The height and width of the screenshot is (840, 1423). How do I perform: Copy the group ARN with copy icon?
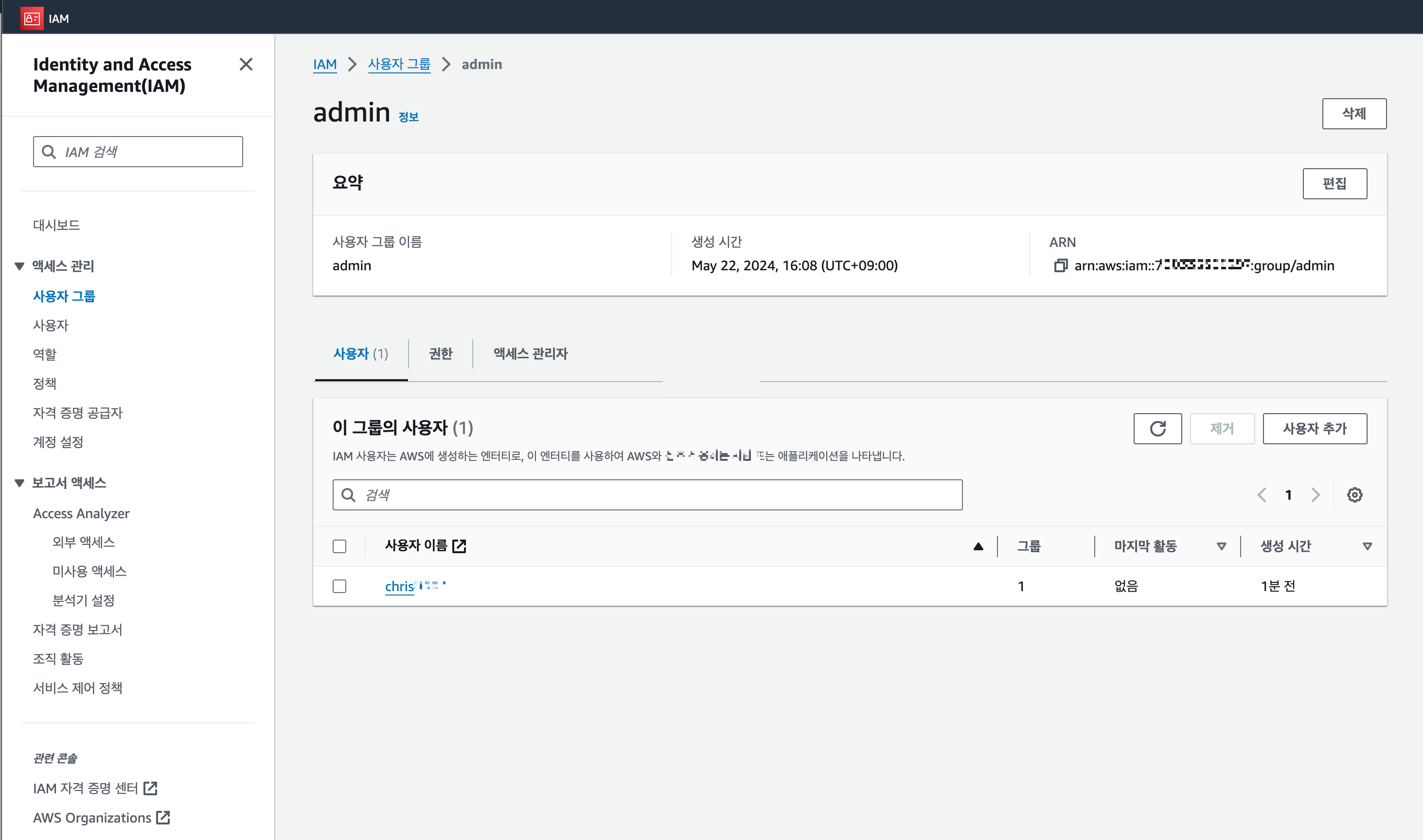tap(1060, 265)
